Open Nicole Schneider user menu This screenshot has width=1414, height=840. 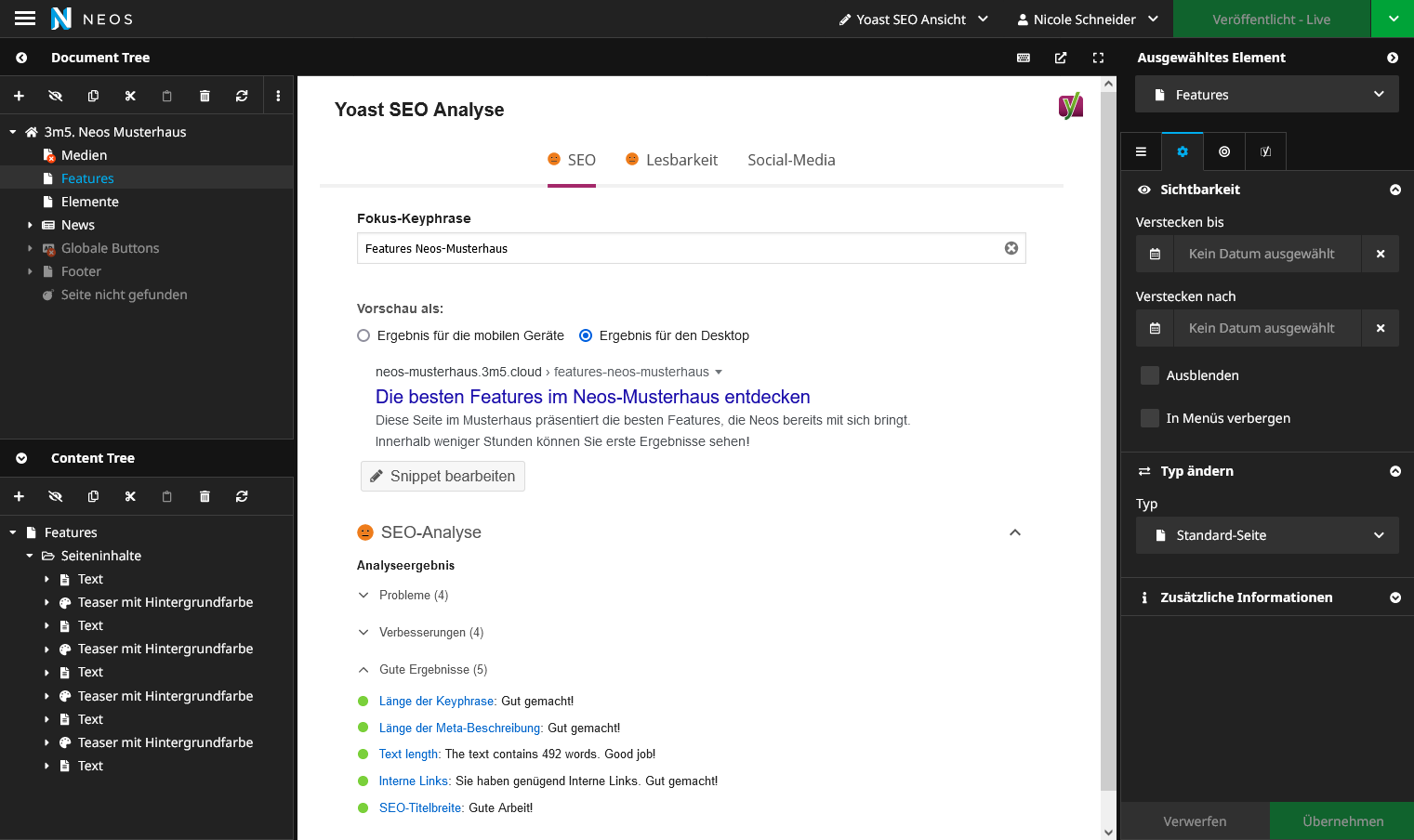[x=1088, y=19]
